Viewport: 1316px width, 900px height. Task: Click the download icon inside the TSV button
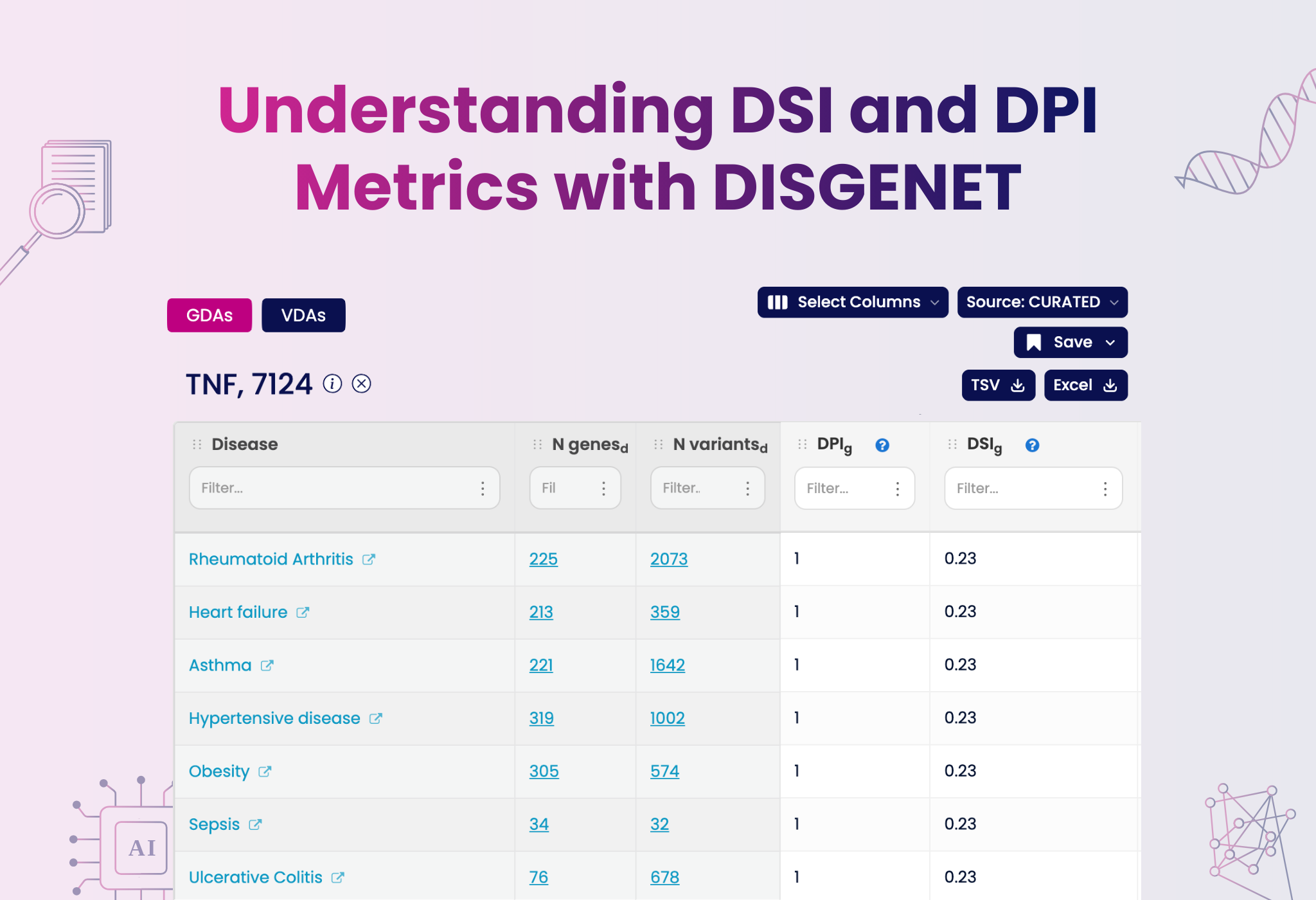(1018, 385)
